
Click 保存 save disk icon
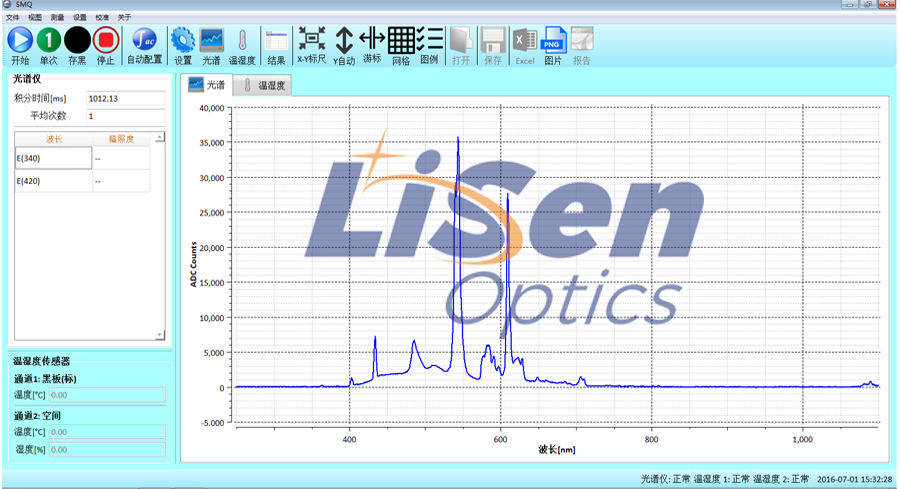pyautogui.click(x=492, y=40)
